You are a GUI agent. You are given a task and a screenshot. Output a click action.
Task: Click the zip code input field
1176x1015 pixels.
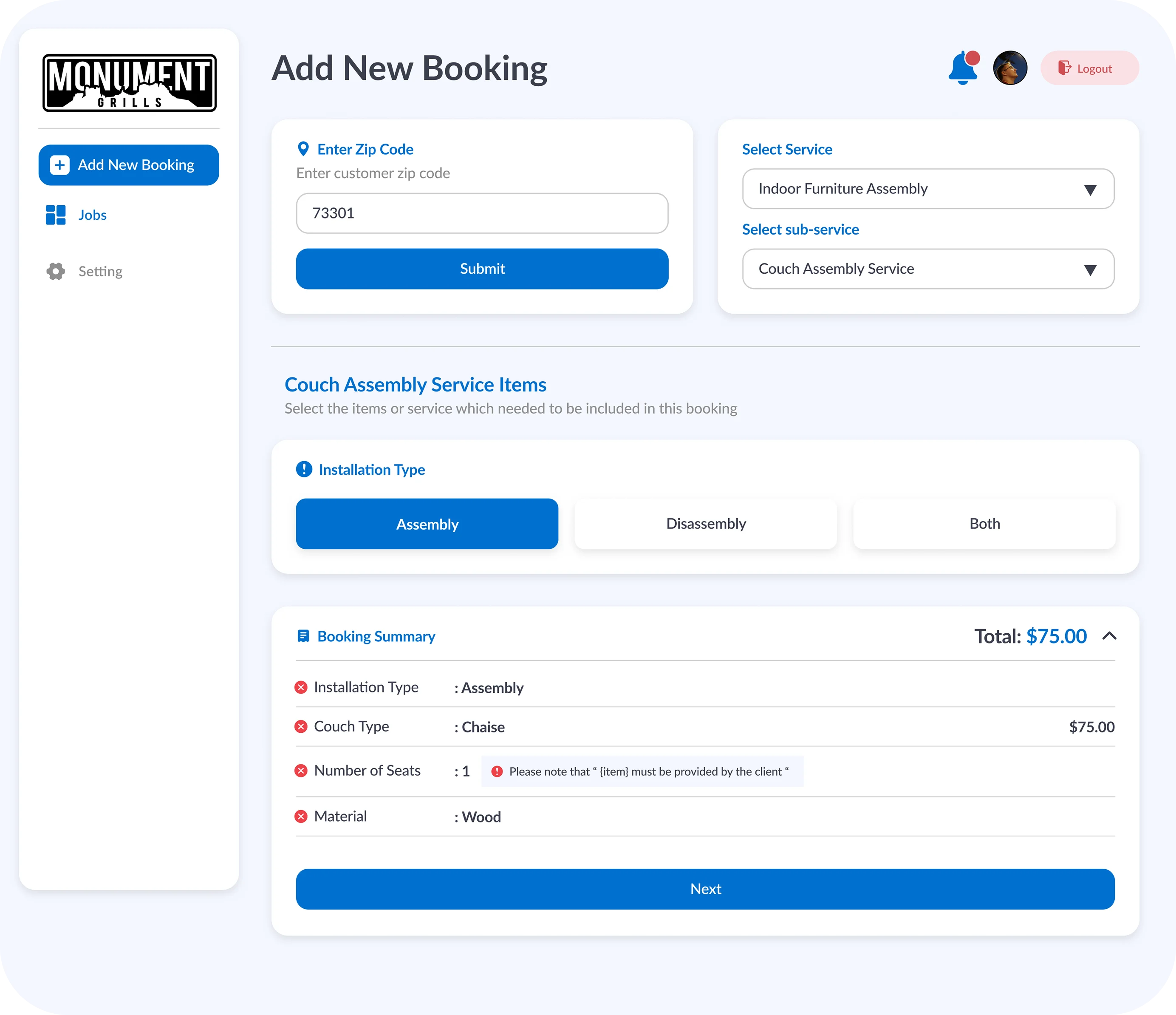pyautogui.click(x=482, y=213)
